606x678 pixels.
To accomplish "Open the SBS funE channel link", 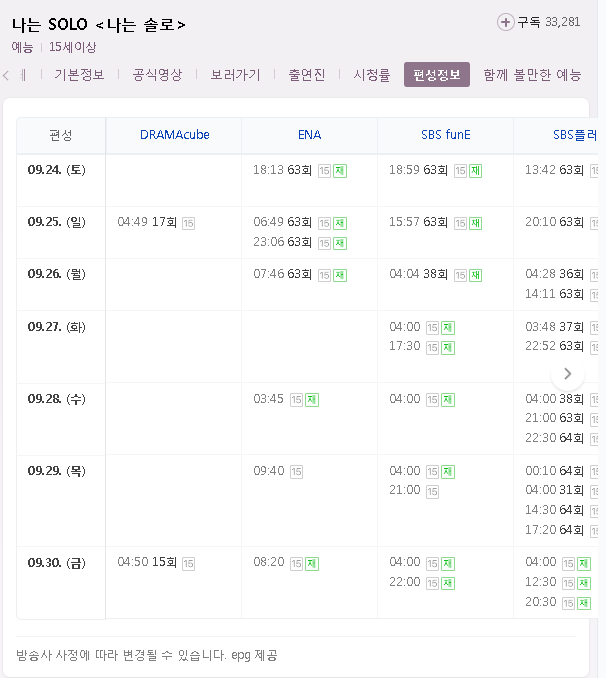I will coord(446,135).
